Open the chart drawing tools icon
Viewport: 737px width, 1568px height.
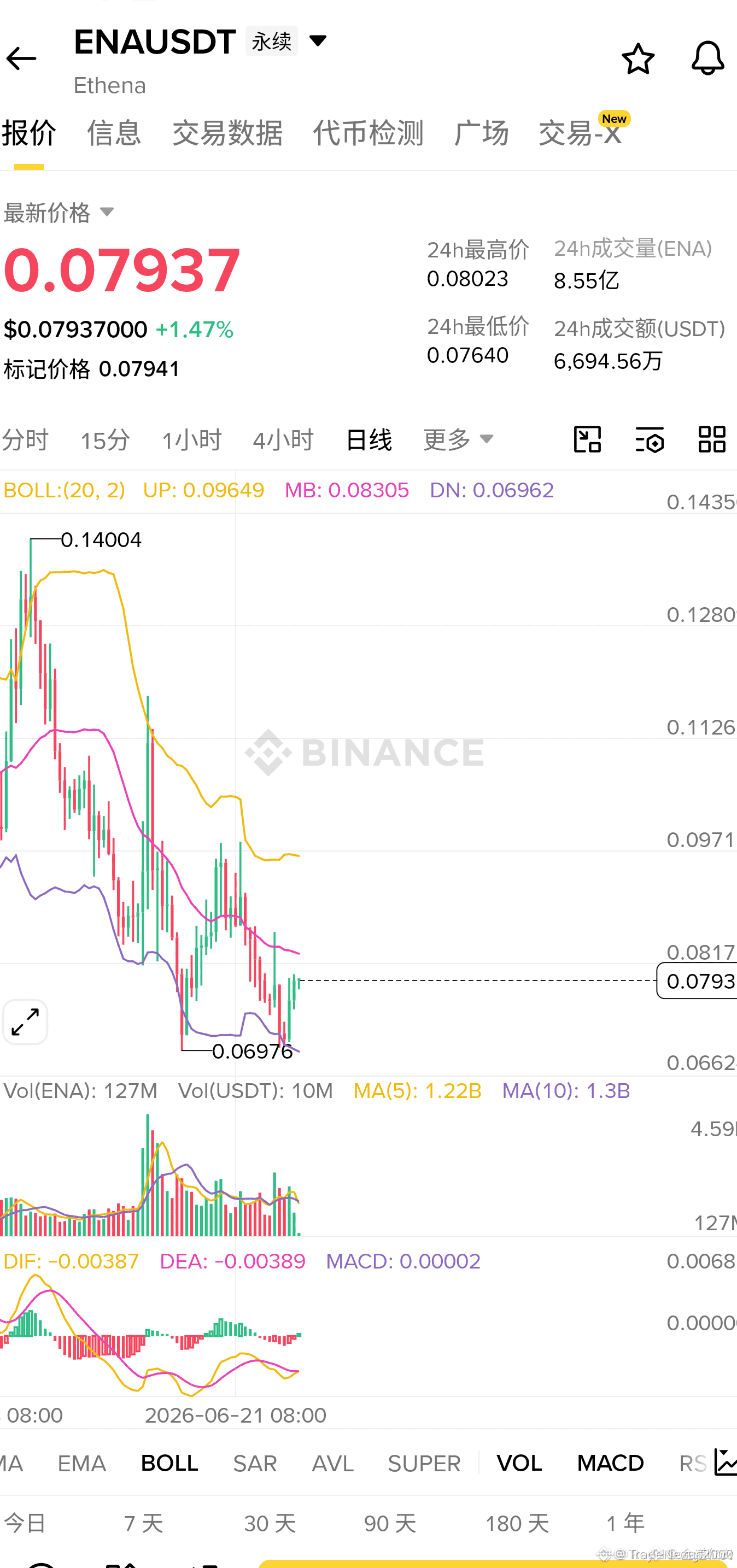[x=587, y=439]
